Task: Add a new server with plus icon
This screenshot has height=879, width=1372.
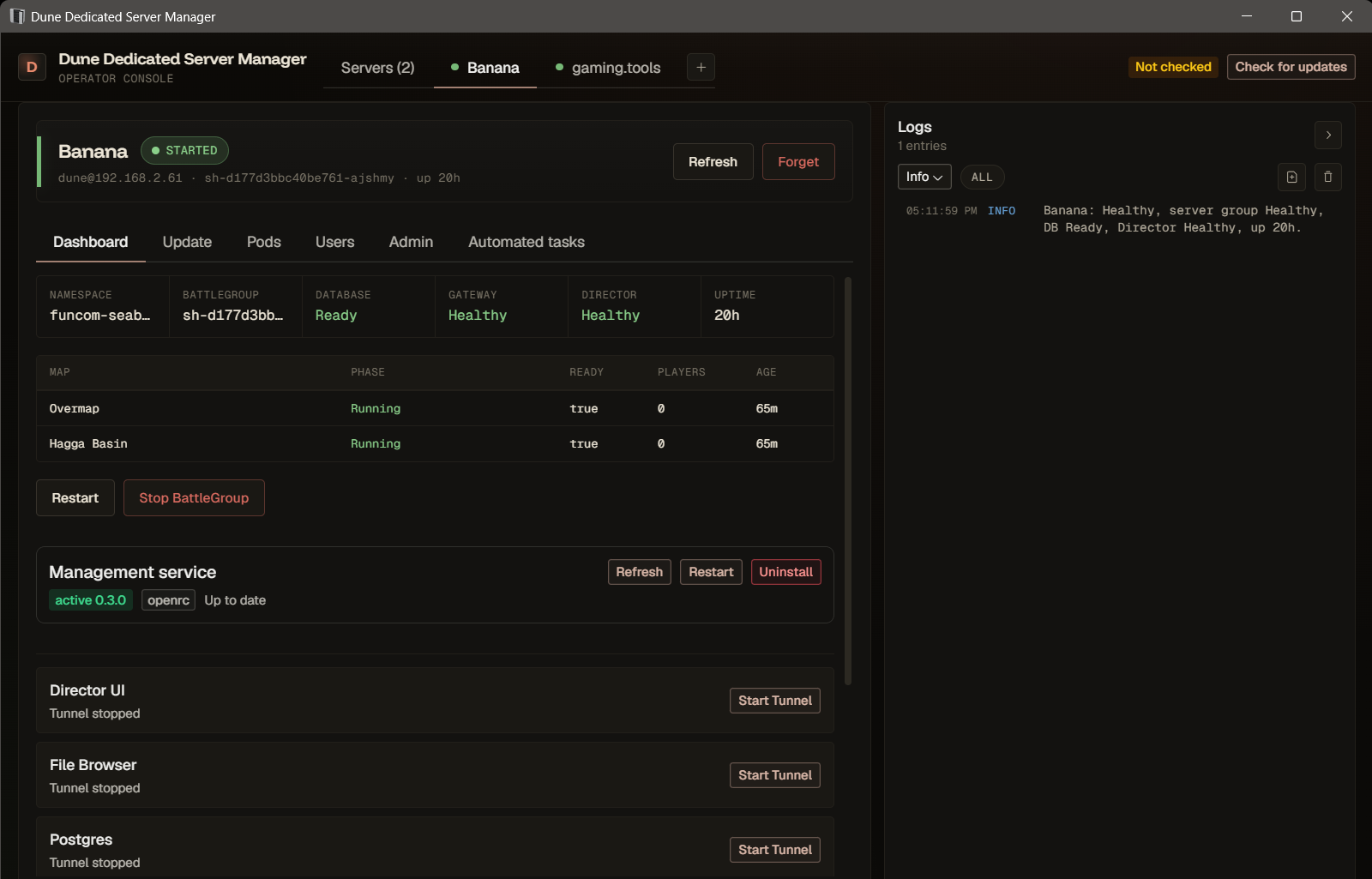Action: coord(701,67)
